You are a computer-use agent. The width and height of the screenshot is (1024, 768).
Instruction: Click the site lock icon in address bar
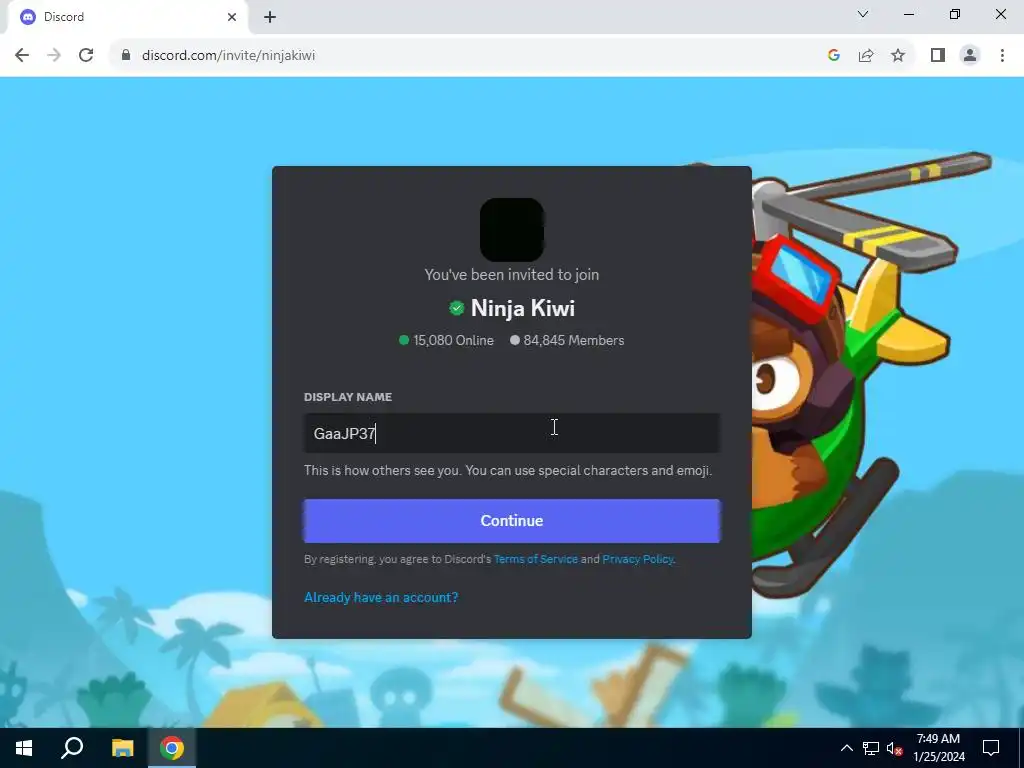[125, 56]
